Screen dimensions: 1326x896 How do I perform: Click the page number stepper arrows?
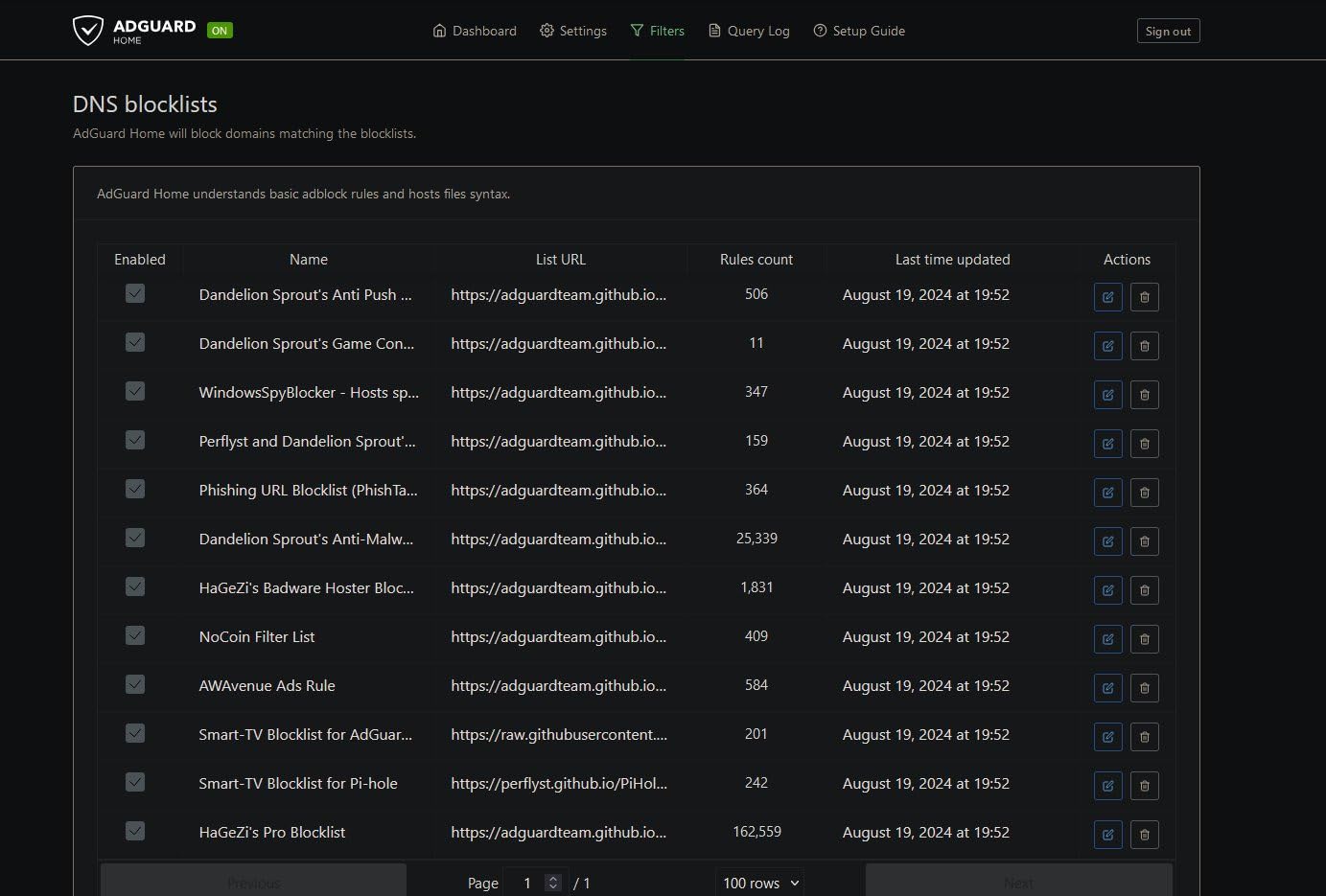point(552,883)
